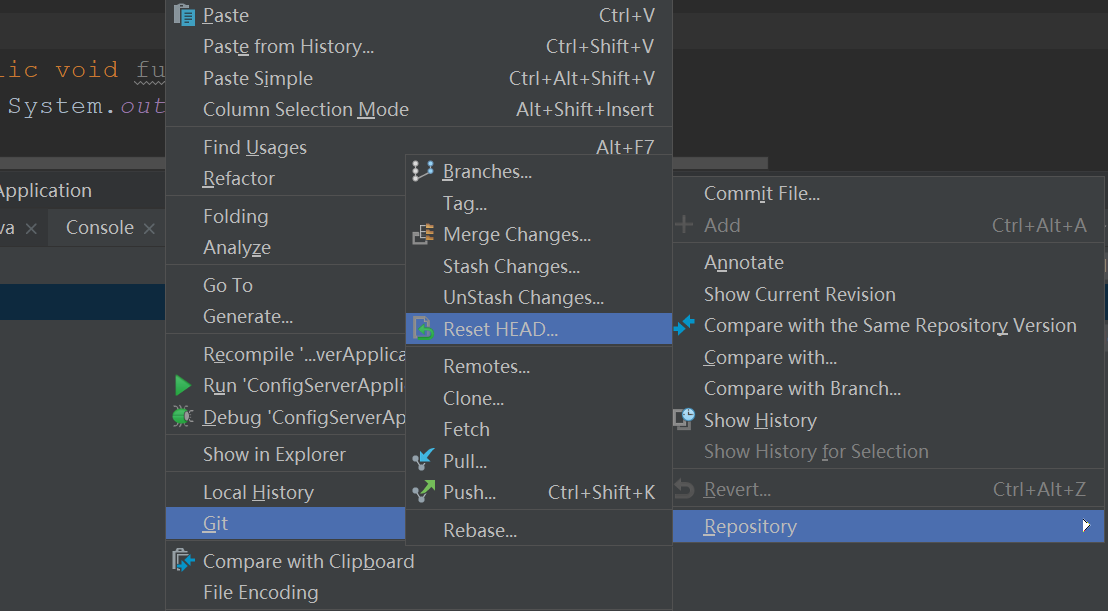
Task: Click the Merge Changes icon
Action: (x=423, y=234)
